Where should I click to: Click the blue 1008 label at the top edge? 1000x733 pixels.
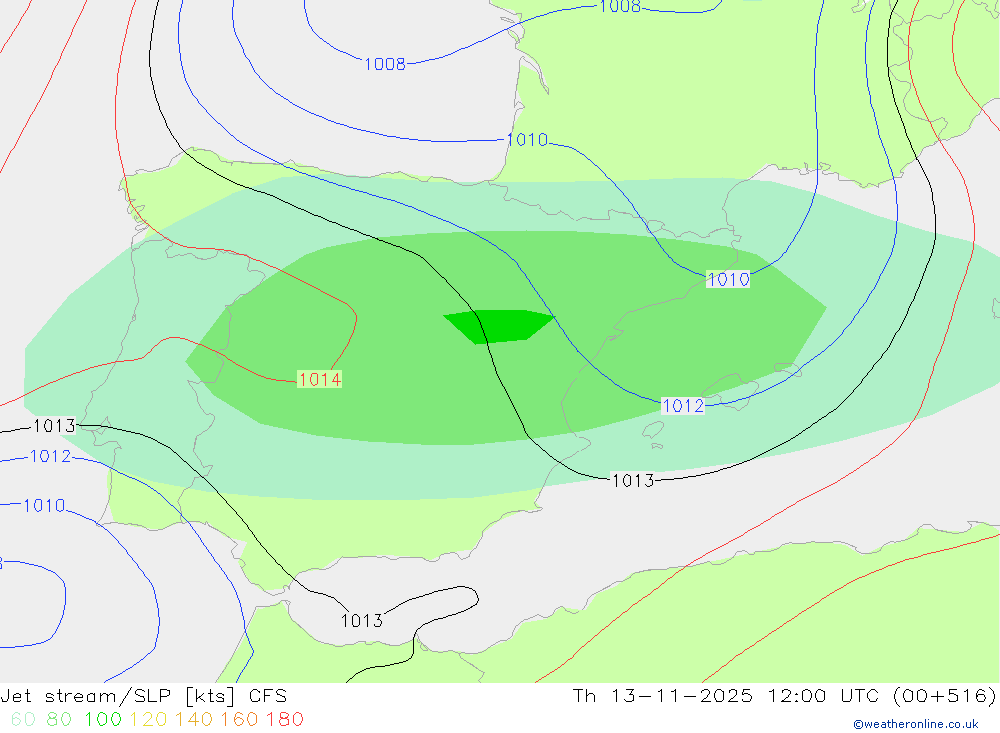pos(620,6)
